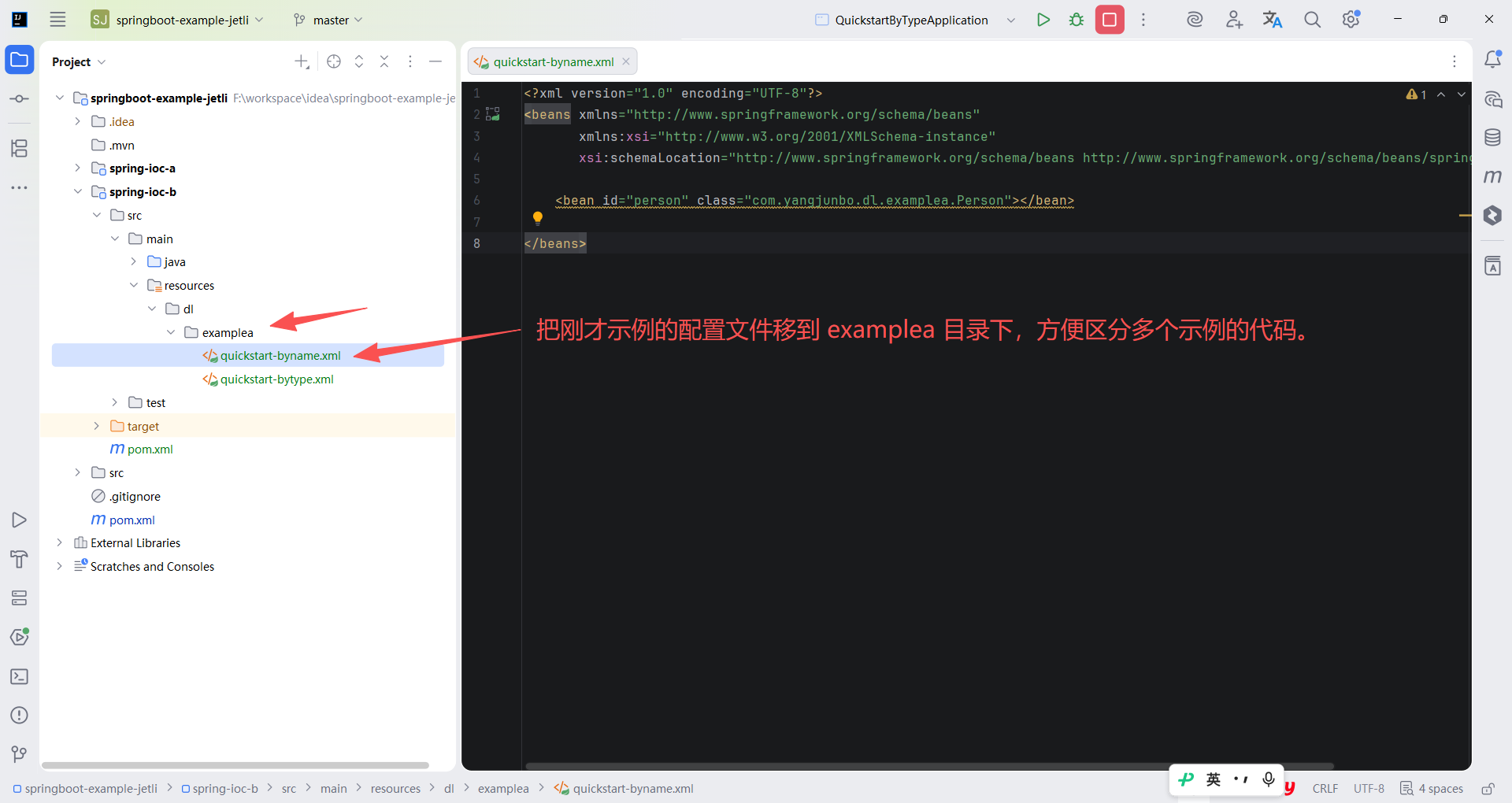Screen dimensions: 1512x803
Task: Open Project panel options menu
Action: pos(410,61)
